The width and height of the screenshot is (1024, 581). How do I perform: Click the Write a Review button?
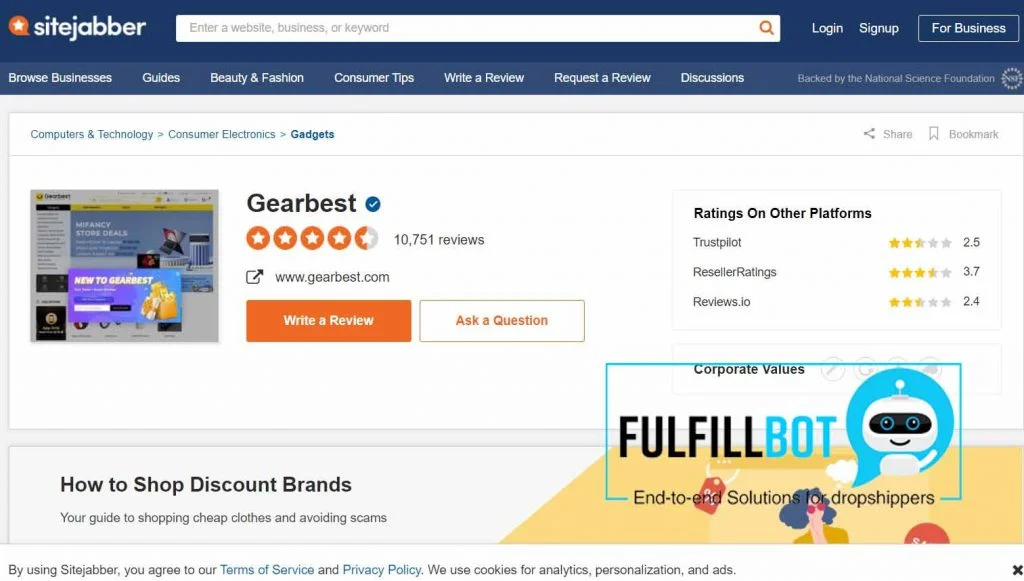pyautogui.click(x=328, y=320)
